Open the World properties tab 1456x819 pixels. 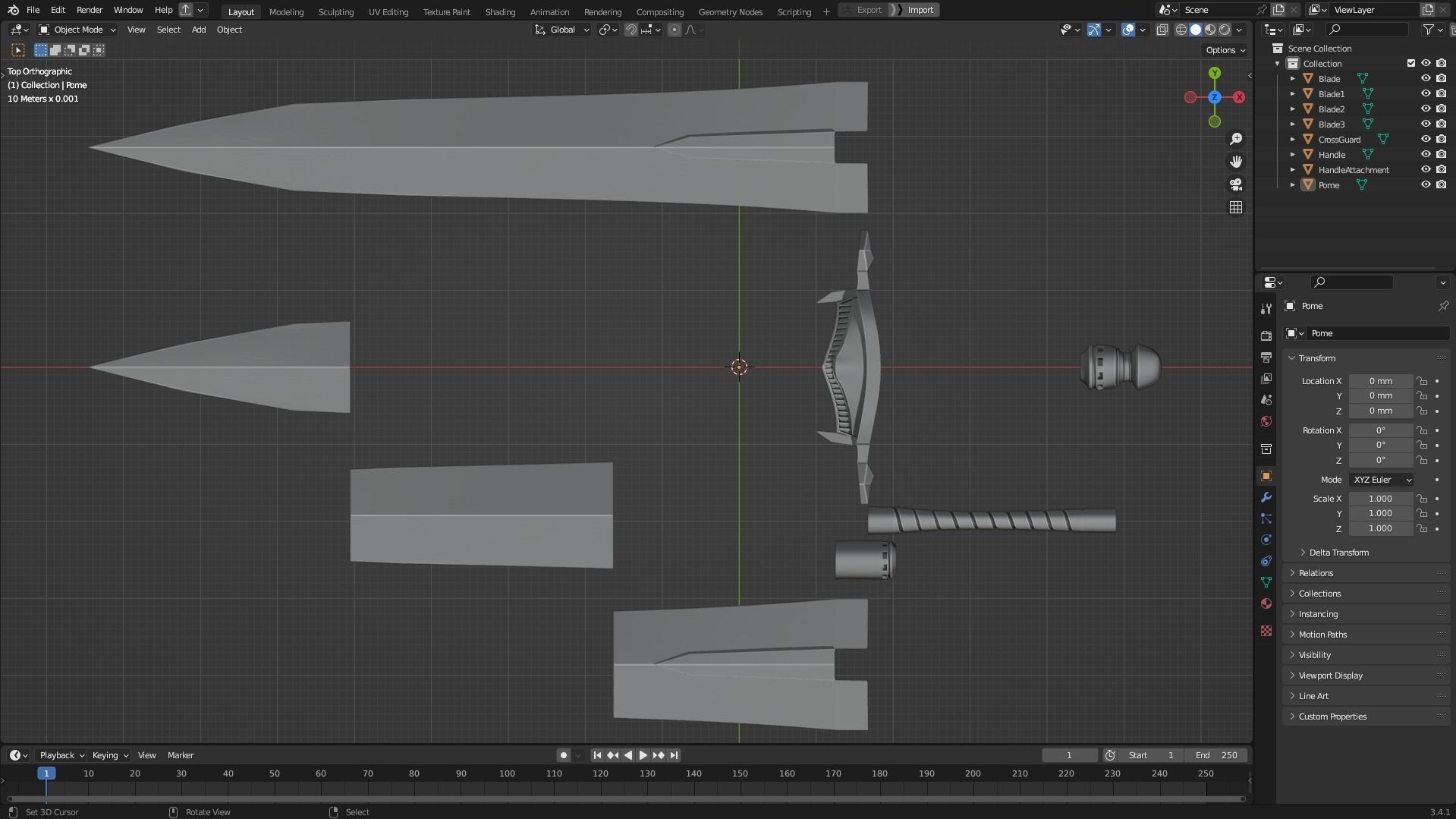click(x=1266, y=421)
